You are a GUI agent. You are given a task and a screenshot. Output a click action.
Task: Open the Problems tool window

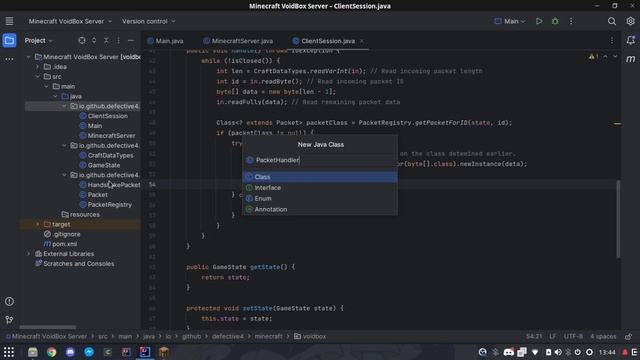coord(9,301)
